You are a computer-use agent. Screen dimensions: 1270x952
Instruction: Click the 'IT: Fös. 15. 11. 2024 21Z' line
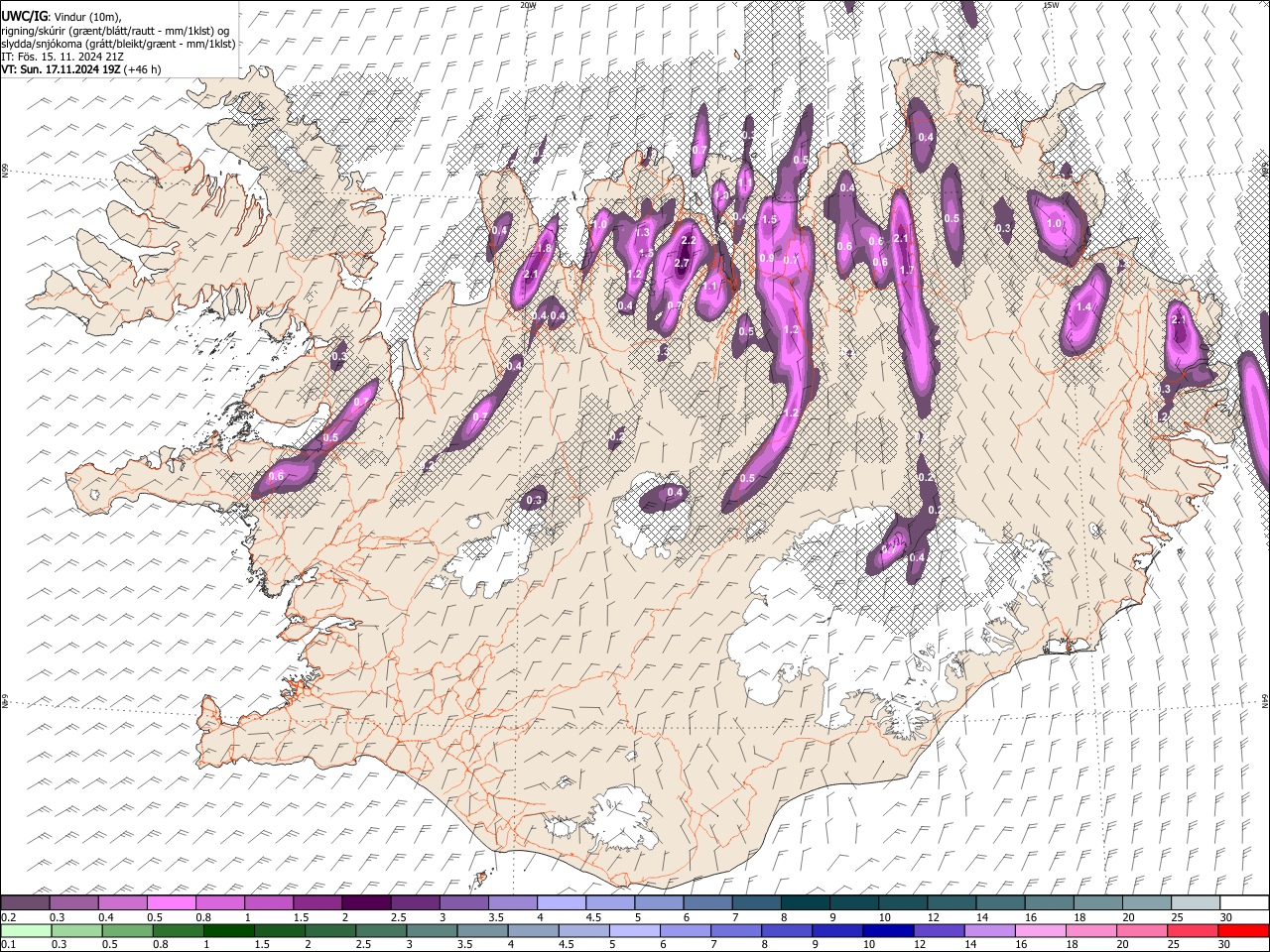pyautogui.click(x=63, y=57)
